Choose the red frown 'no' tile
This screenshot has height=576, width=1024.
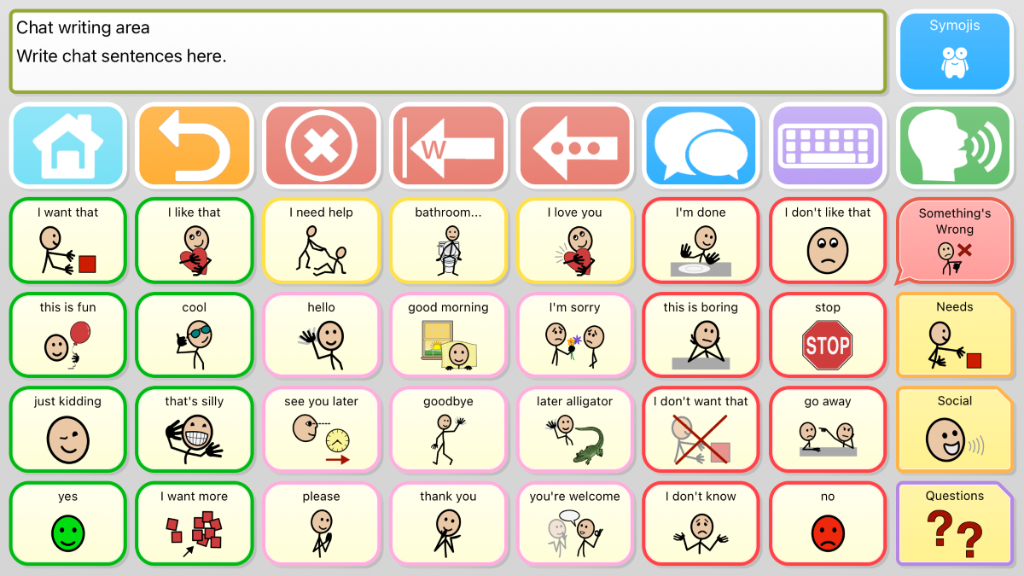pyautogui.click(x=827, y=524)
